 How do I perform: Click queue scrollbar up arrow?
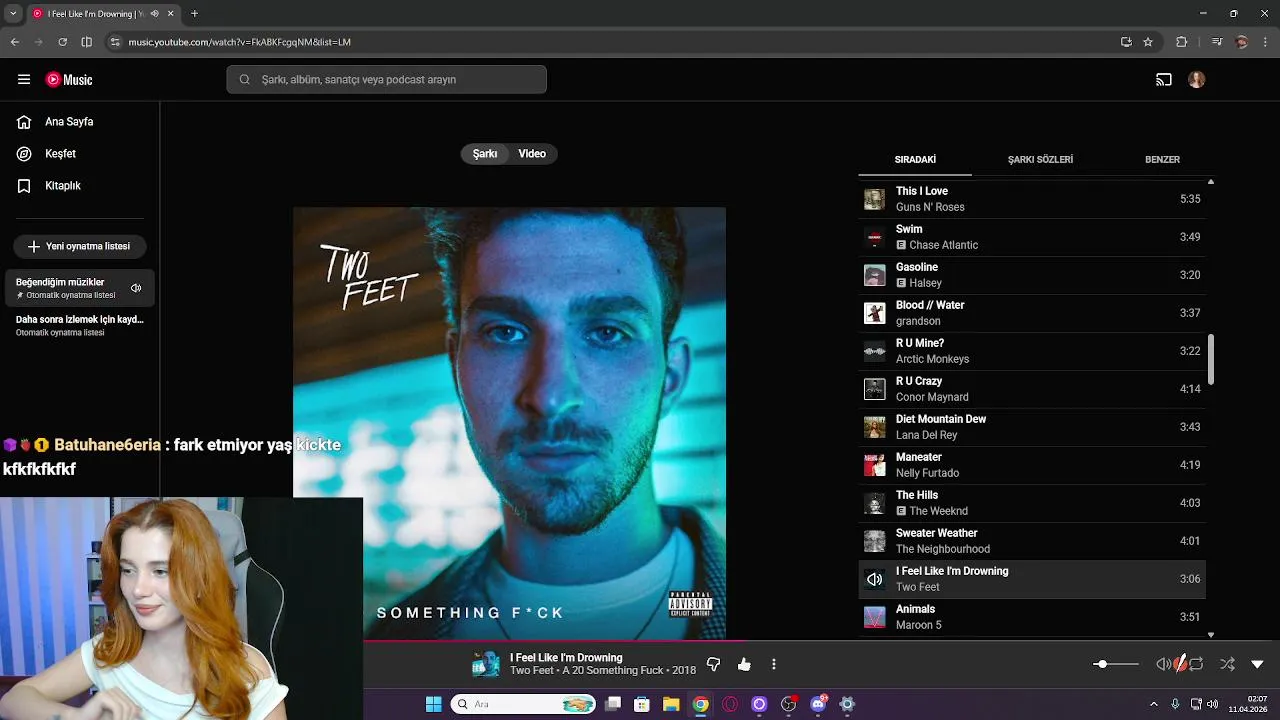tap(1211, 182)
